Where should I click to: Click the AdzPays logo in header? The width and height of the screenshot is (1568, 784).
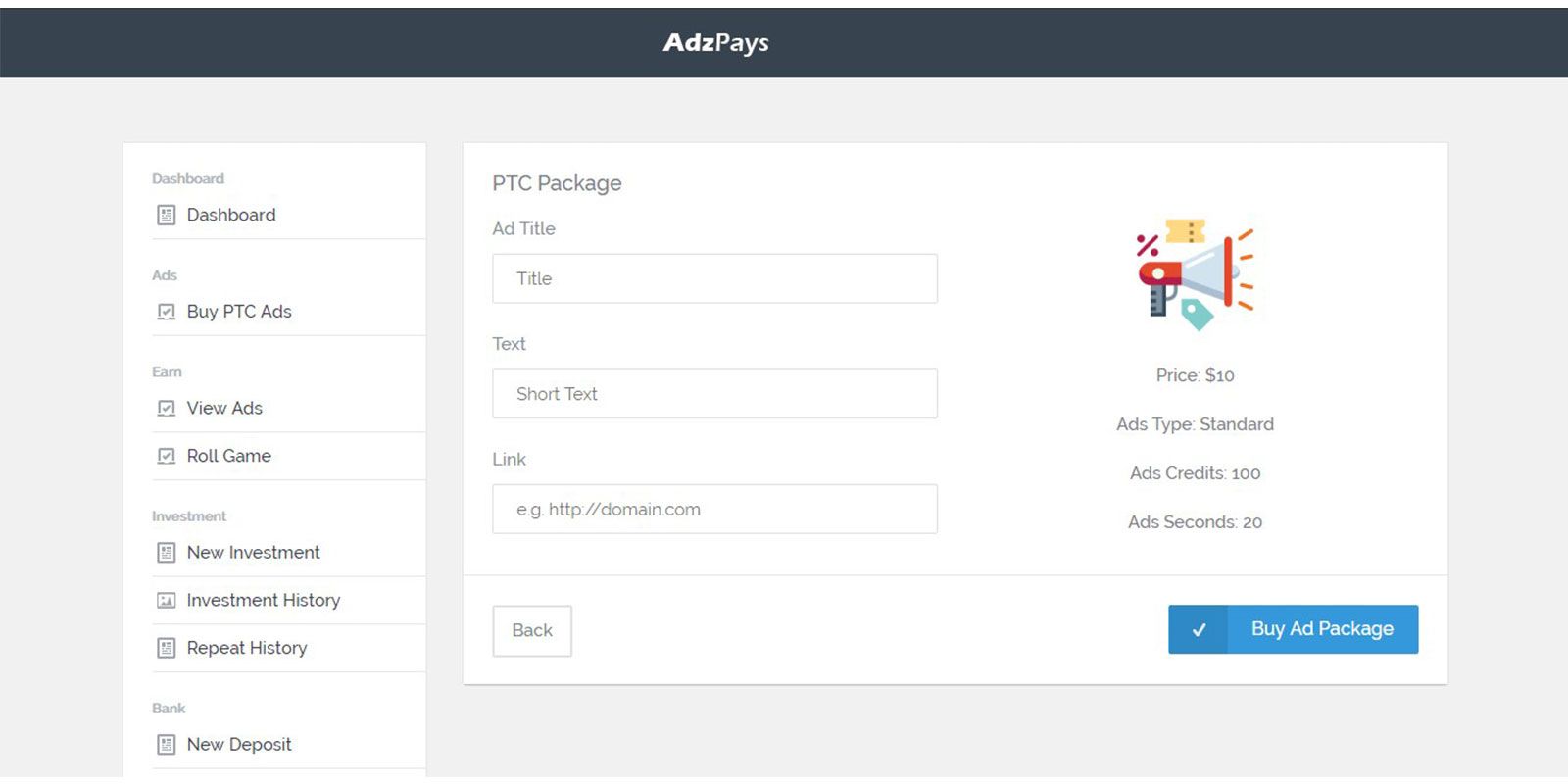click(x=715, y=43)
